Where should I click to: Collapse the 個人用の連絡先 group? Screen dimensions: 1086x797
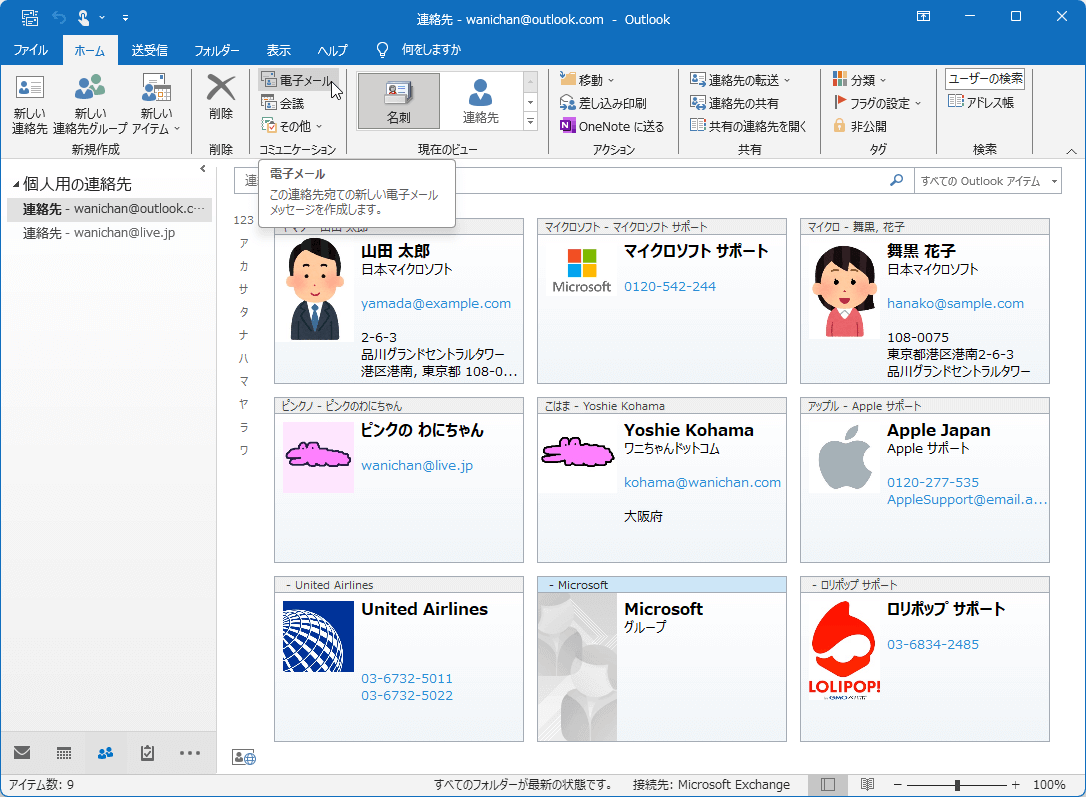pyautogui.click(x=15, y=184)
